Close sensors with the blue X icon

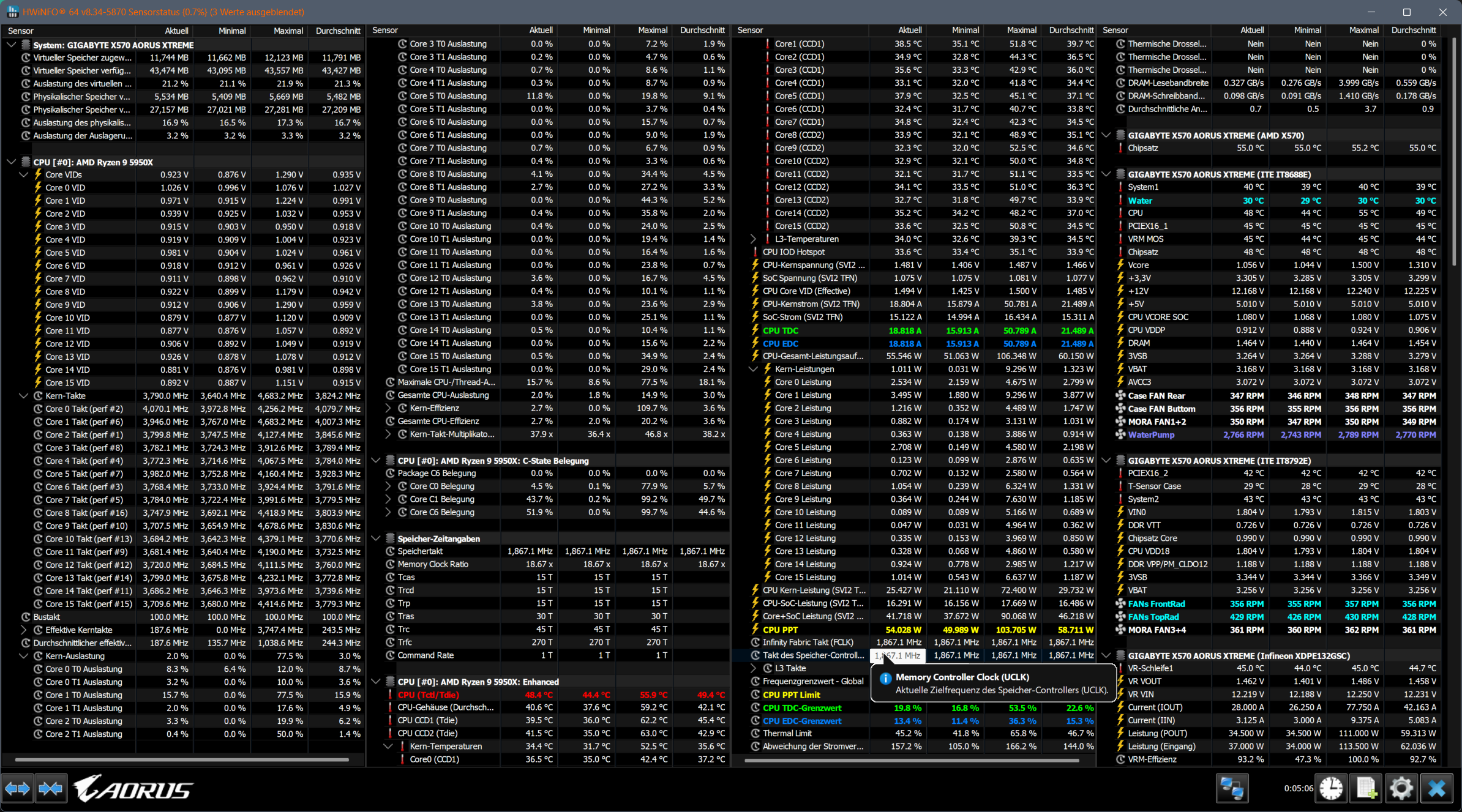pos(1436,789)
